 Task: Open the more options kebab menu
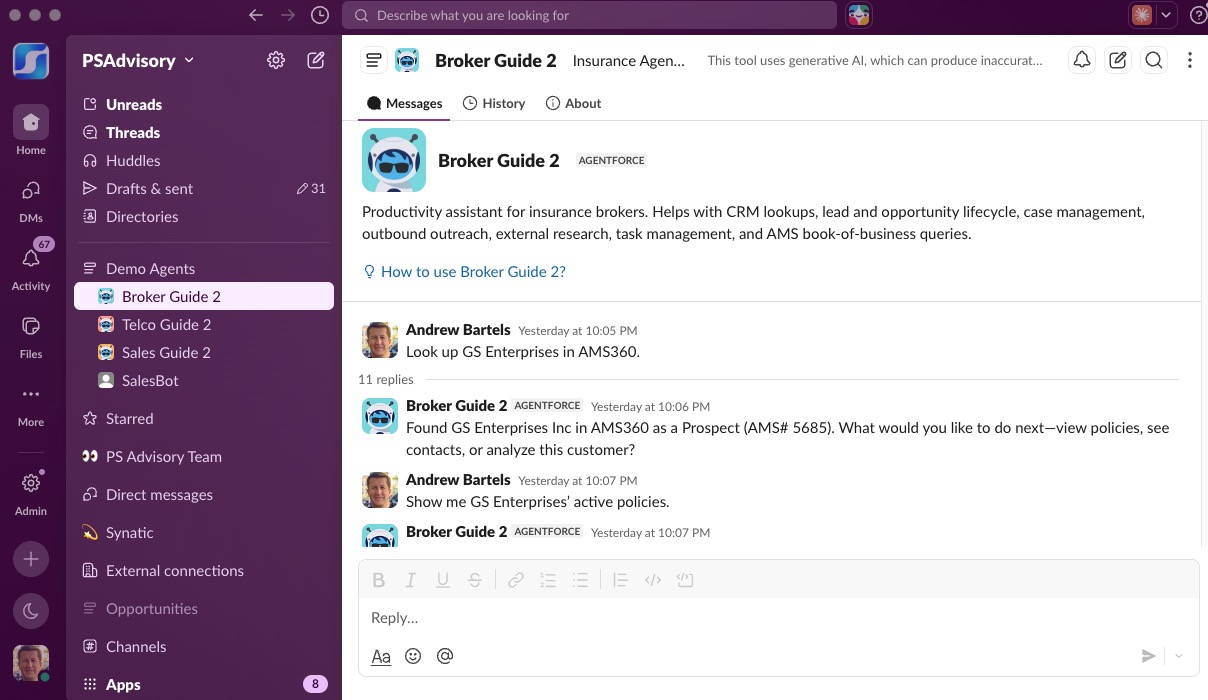(1189, 60)
